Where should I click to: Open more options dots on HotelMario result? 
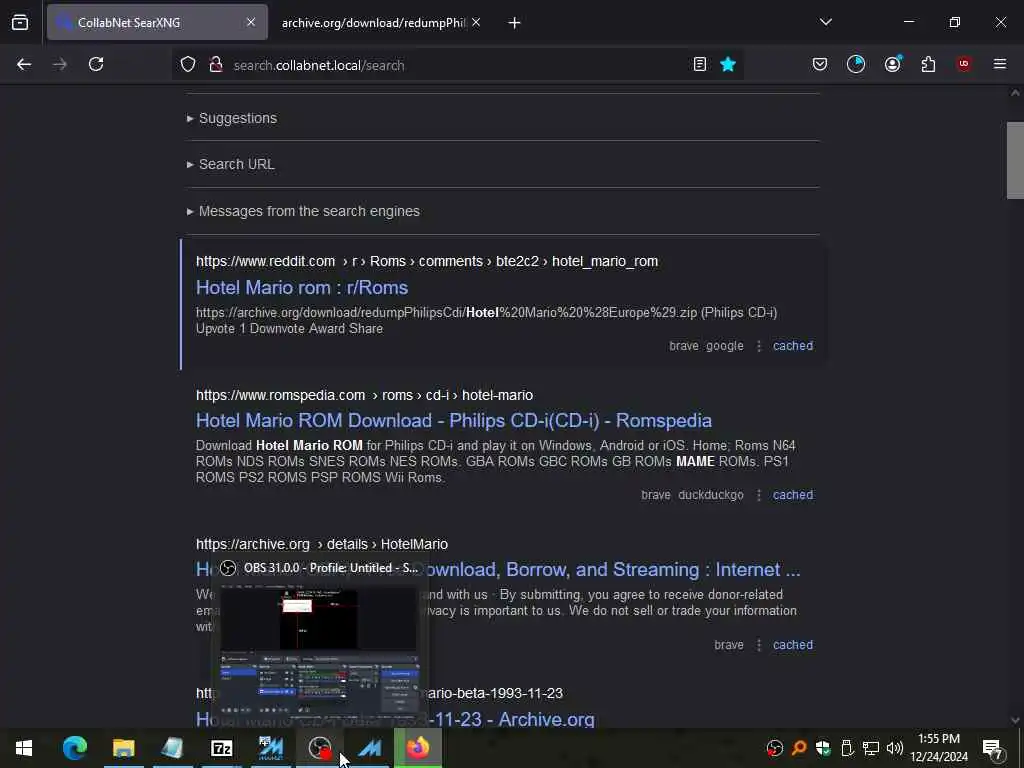(x=758, y=645)
